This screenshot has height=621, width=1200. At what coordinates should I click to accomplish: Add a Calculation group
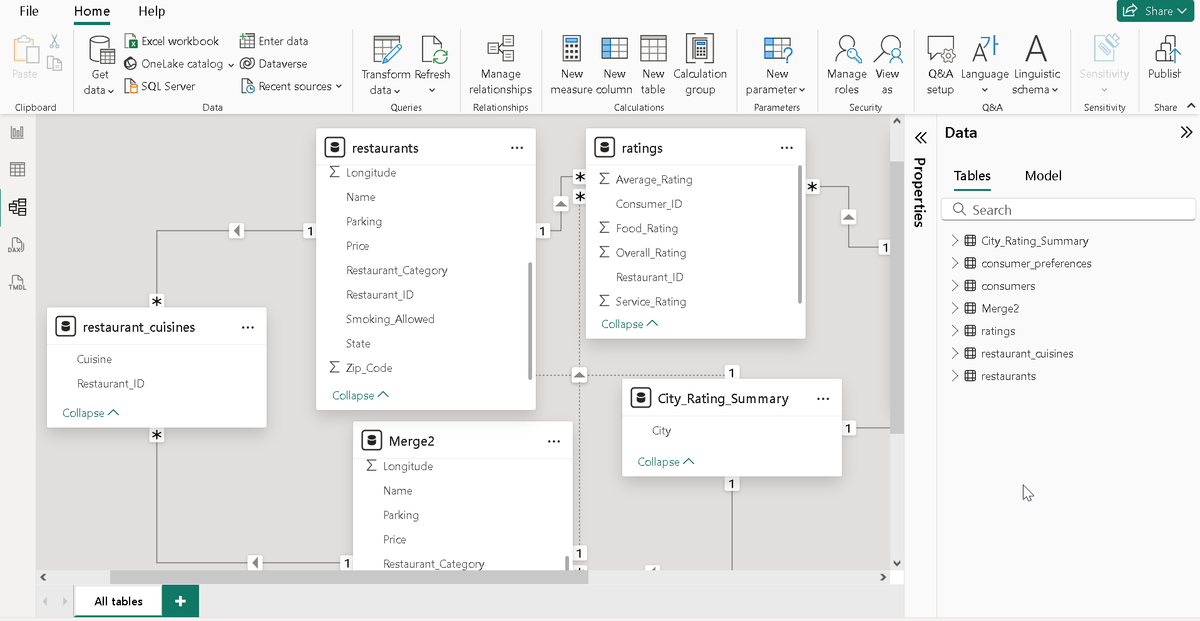coord(700,65)
